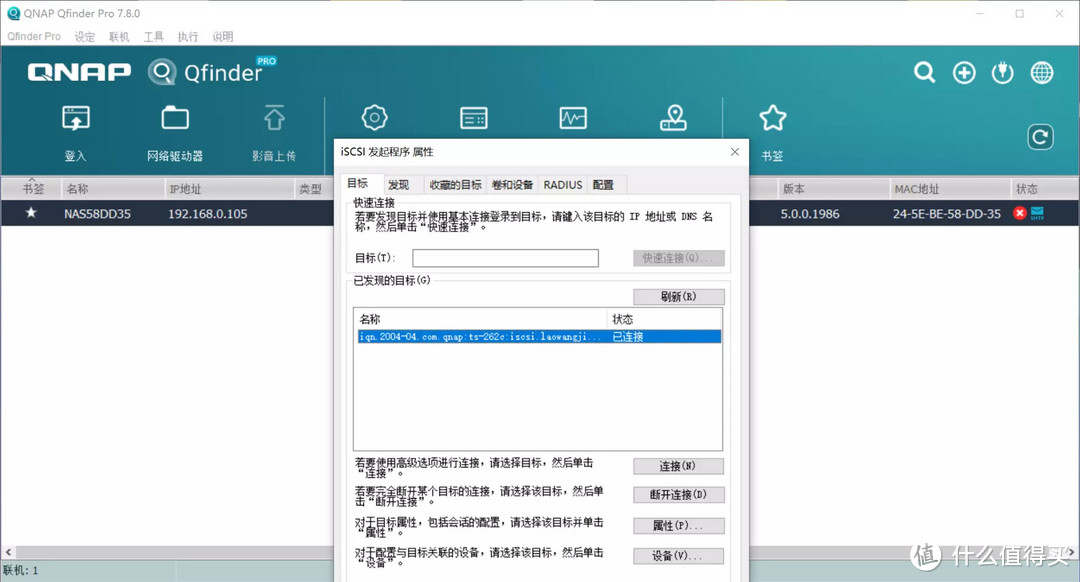
Task: Close the iSCSI 发起程序 属性 dialog
Action: tap(735, 152)
